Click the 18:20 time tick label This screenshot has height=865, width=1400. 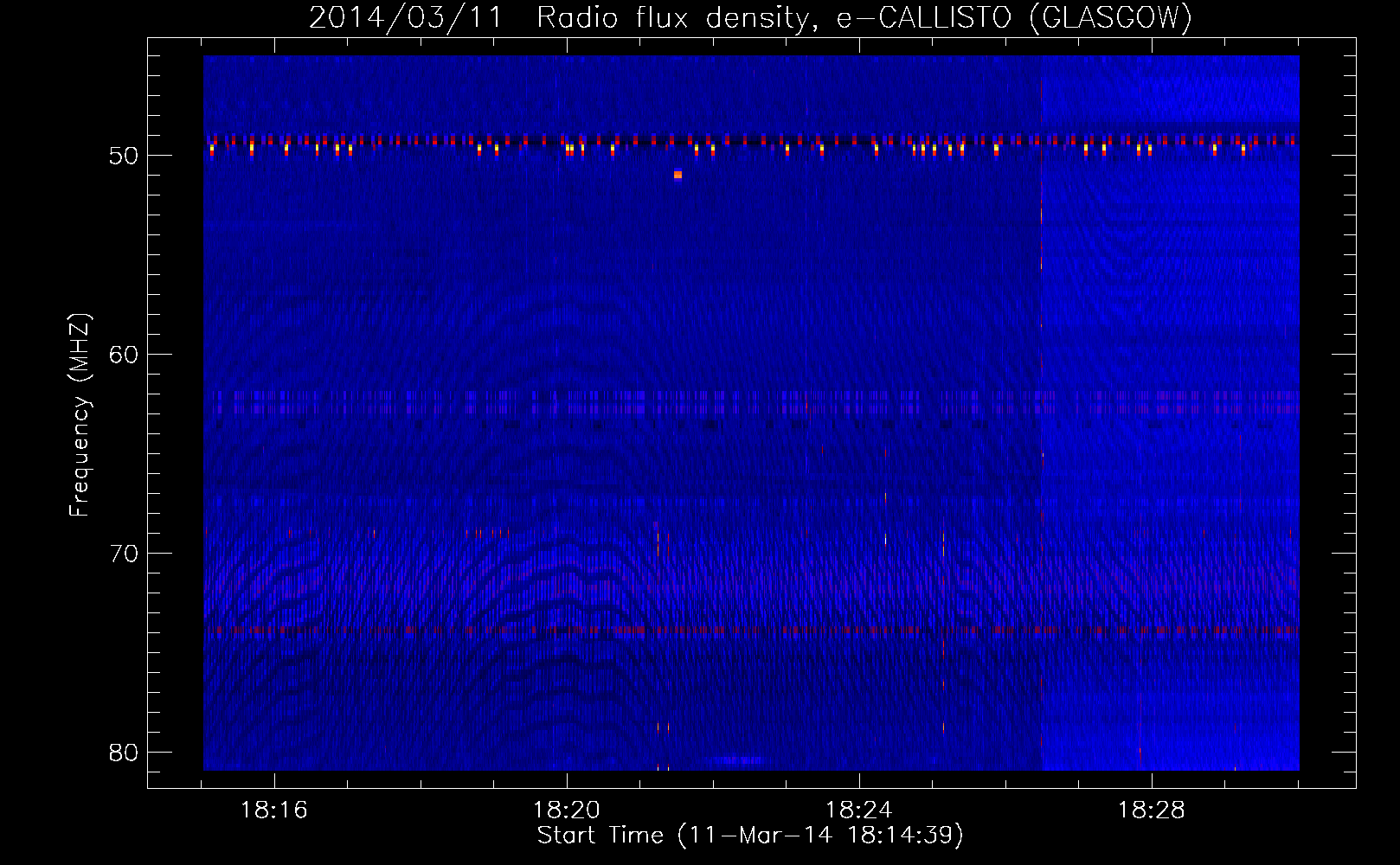[x=567, y=811]
